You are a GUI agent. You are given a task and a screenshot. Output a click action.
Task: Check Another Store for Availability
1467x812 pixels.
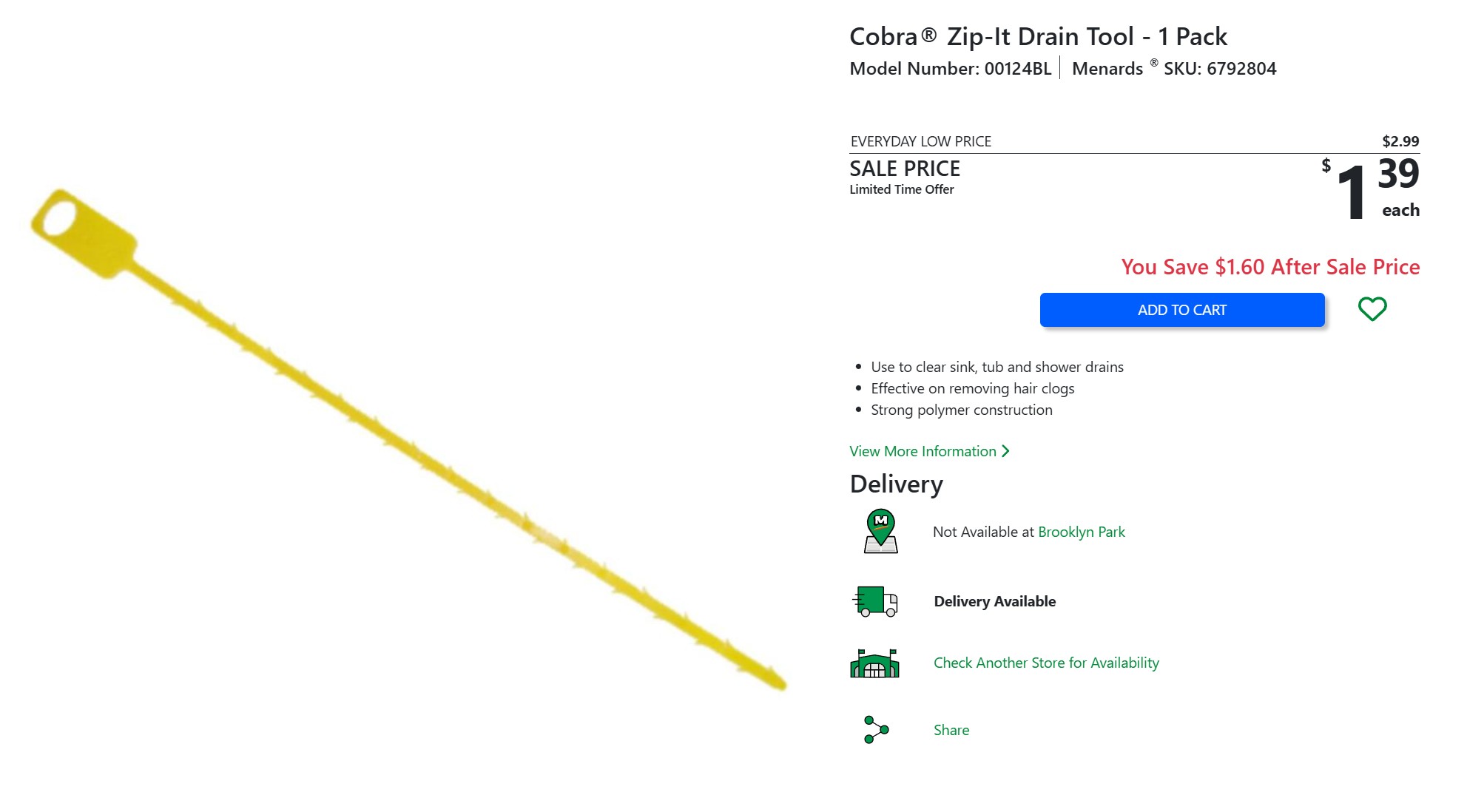[1045, 663]
